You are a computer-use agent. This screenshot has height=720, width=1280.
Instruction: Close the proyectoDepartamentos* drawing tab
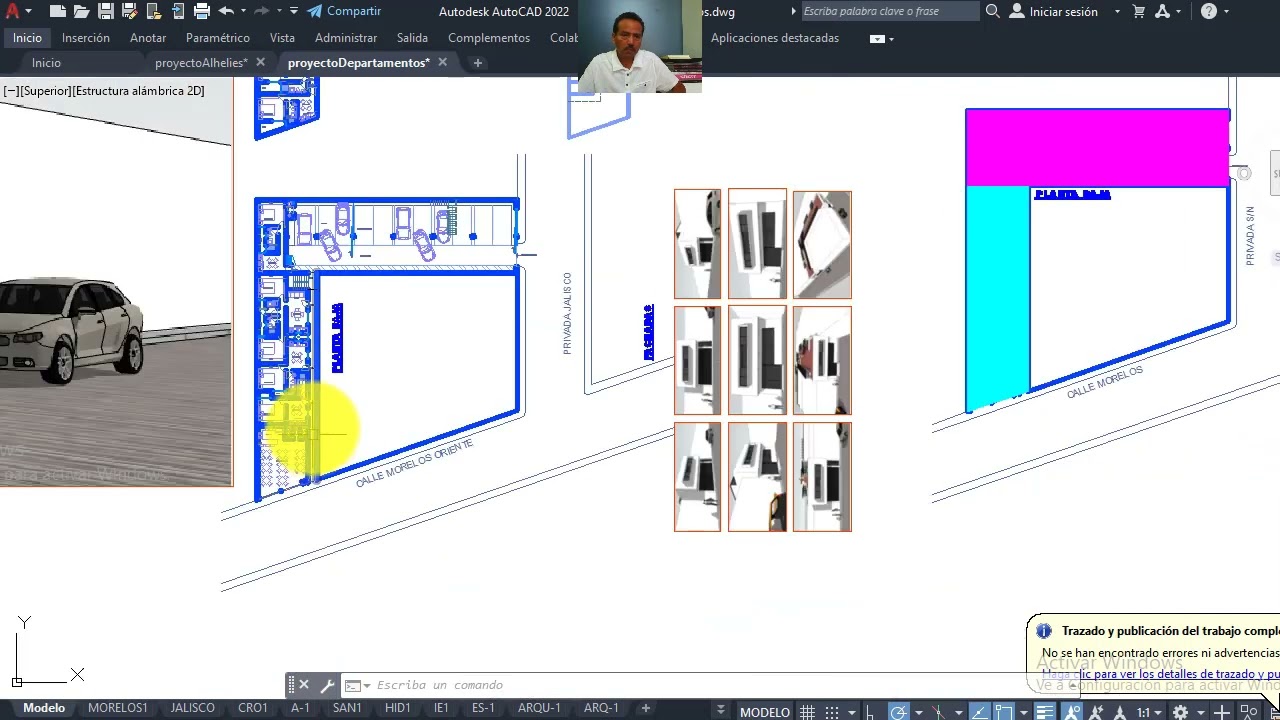[442, 62]
